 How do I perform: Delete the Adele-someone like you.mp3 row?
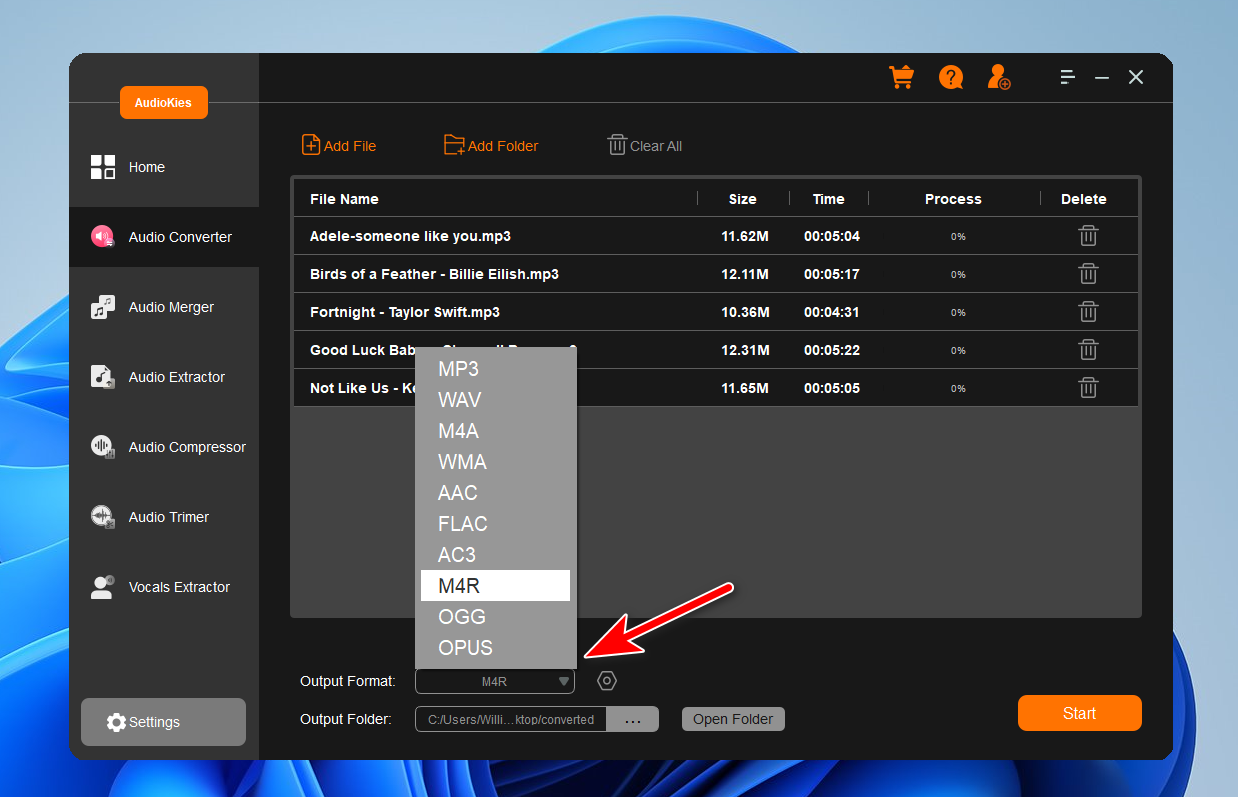(x=1088, y=236)
